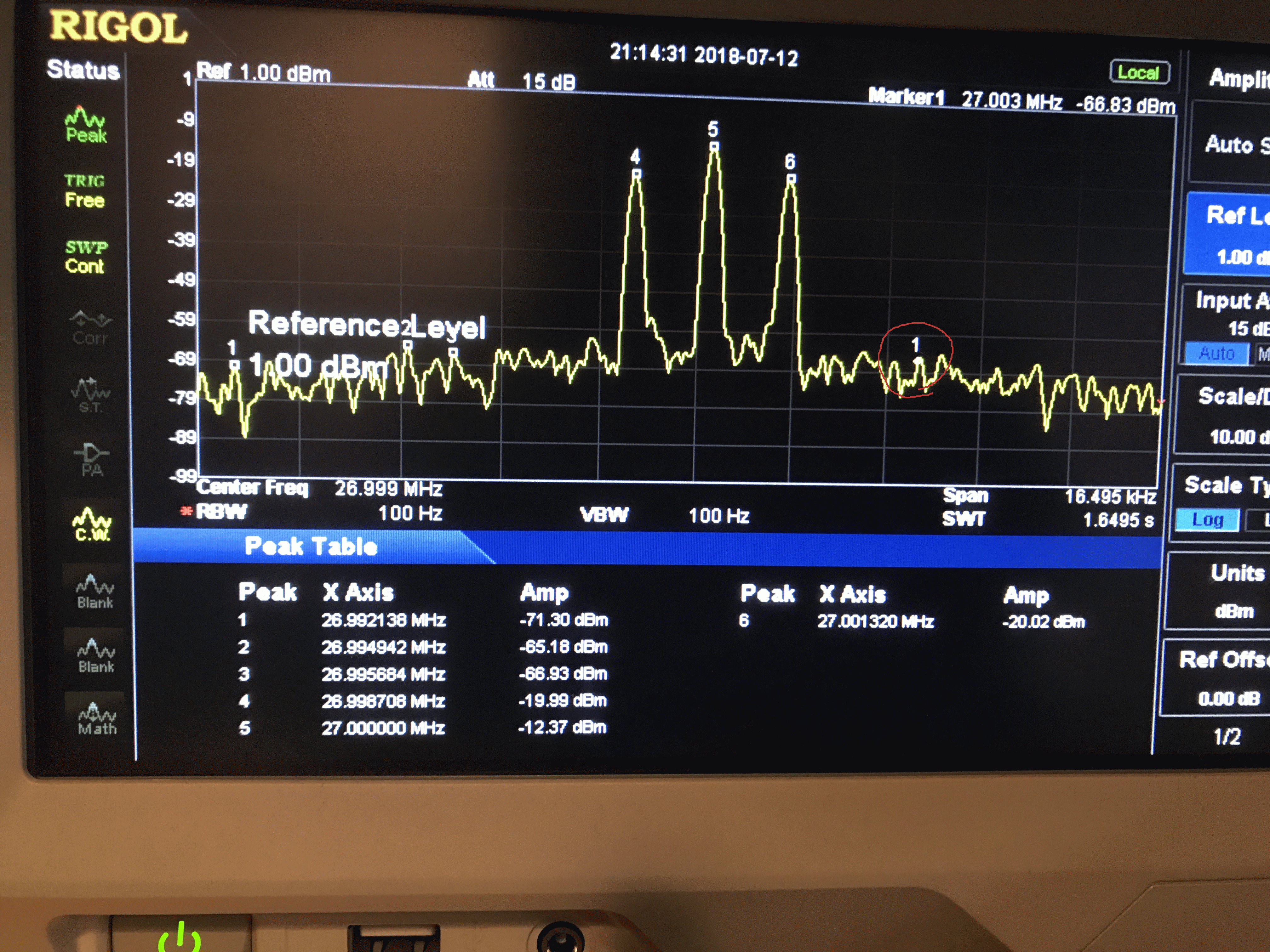Click the Center Freq 26.999 MHz readout
Screen dimensions: 1270x952
pyautogui.click(x=319, y=488)
